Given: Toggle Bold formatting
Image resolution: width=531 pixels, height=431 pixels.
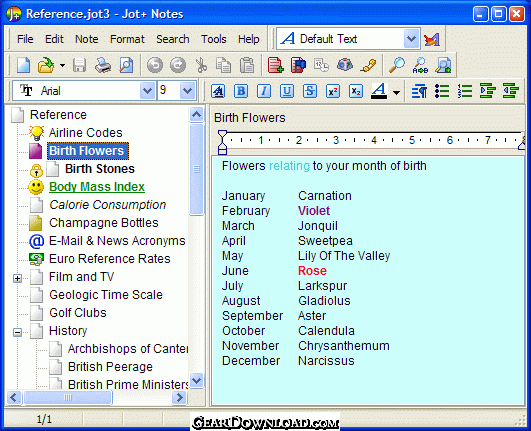Looking at the screenshot, I should click(x=241, y=91).
